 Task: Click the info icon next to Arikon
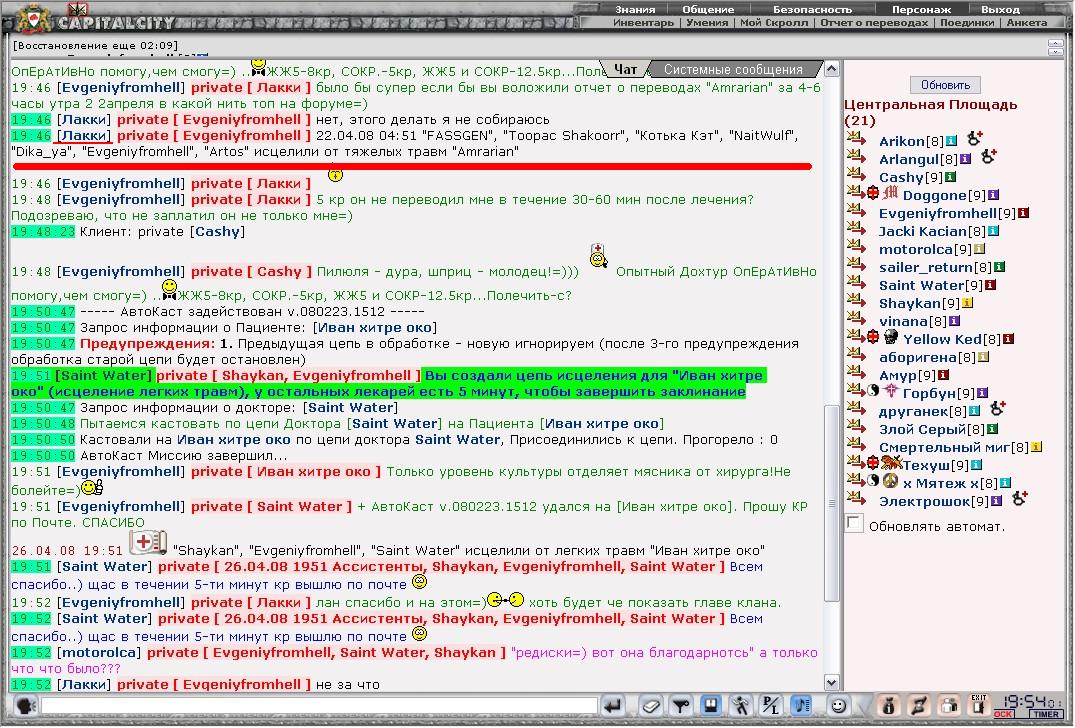point(951,141)
